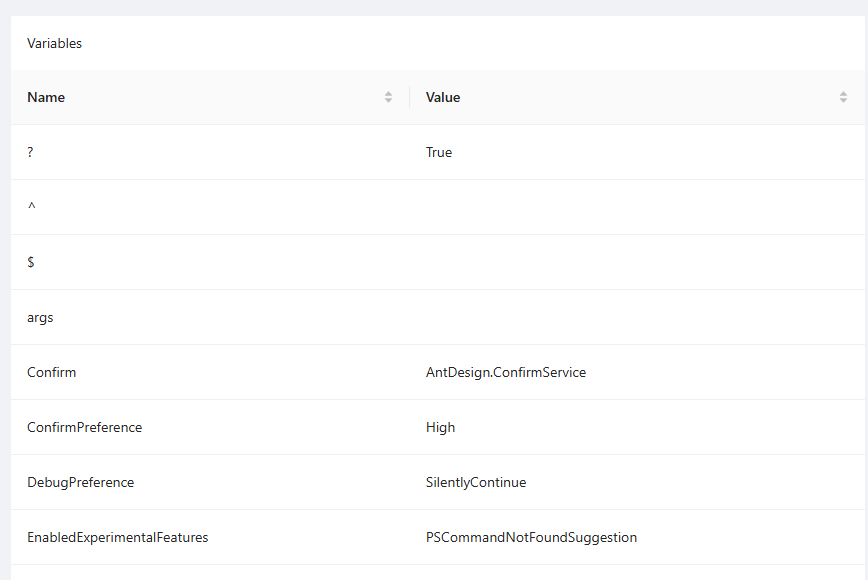This screenshot has width=868, height=580.
Task: Select the EnabledExperimentalFeatures variable name
Action: point(117,537)
